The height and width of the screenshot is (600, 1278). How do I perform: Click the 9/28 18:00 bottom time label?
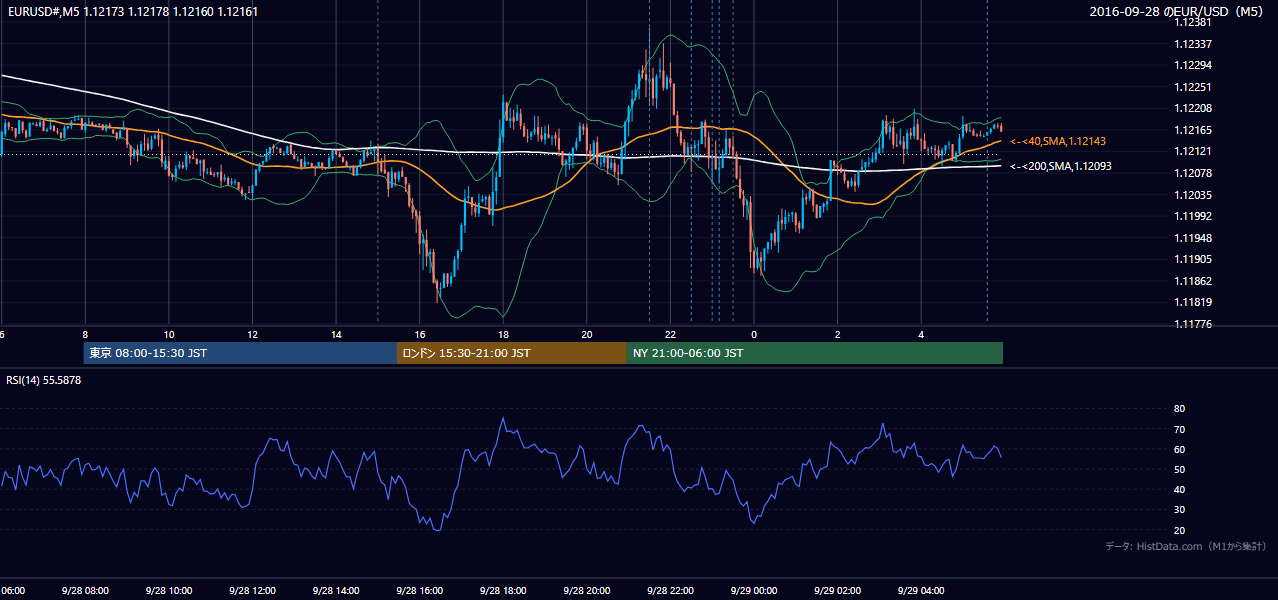point(502,591)
